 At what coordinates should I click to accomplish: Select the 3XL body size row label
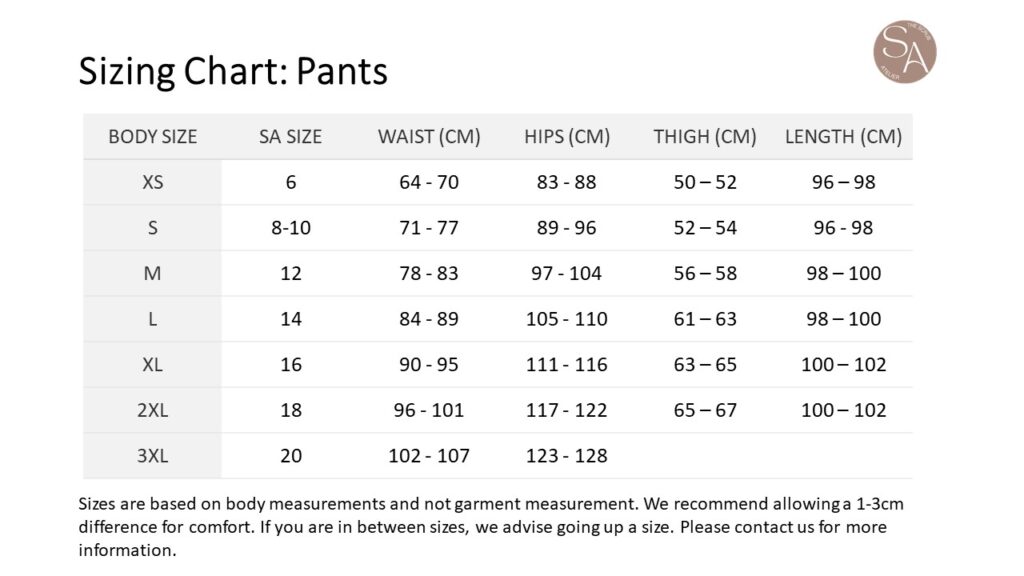[152, 456]
